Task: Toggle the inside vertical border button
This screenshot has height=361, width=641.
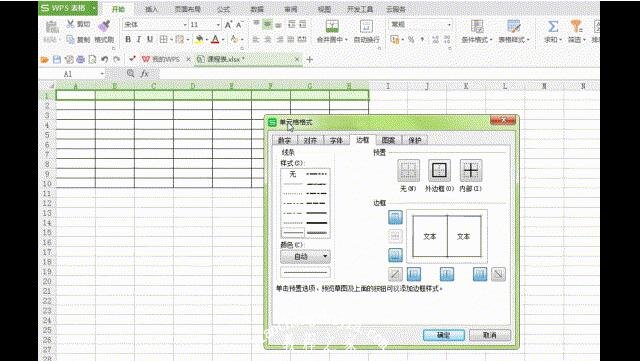Action: [x=446, y=274]
